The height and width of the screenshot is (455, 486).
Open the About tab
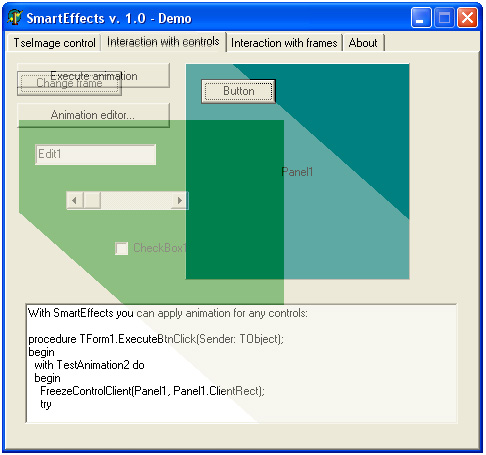tap(363, 43)
